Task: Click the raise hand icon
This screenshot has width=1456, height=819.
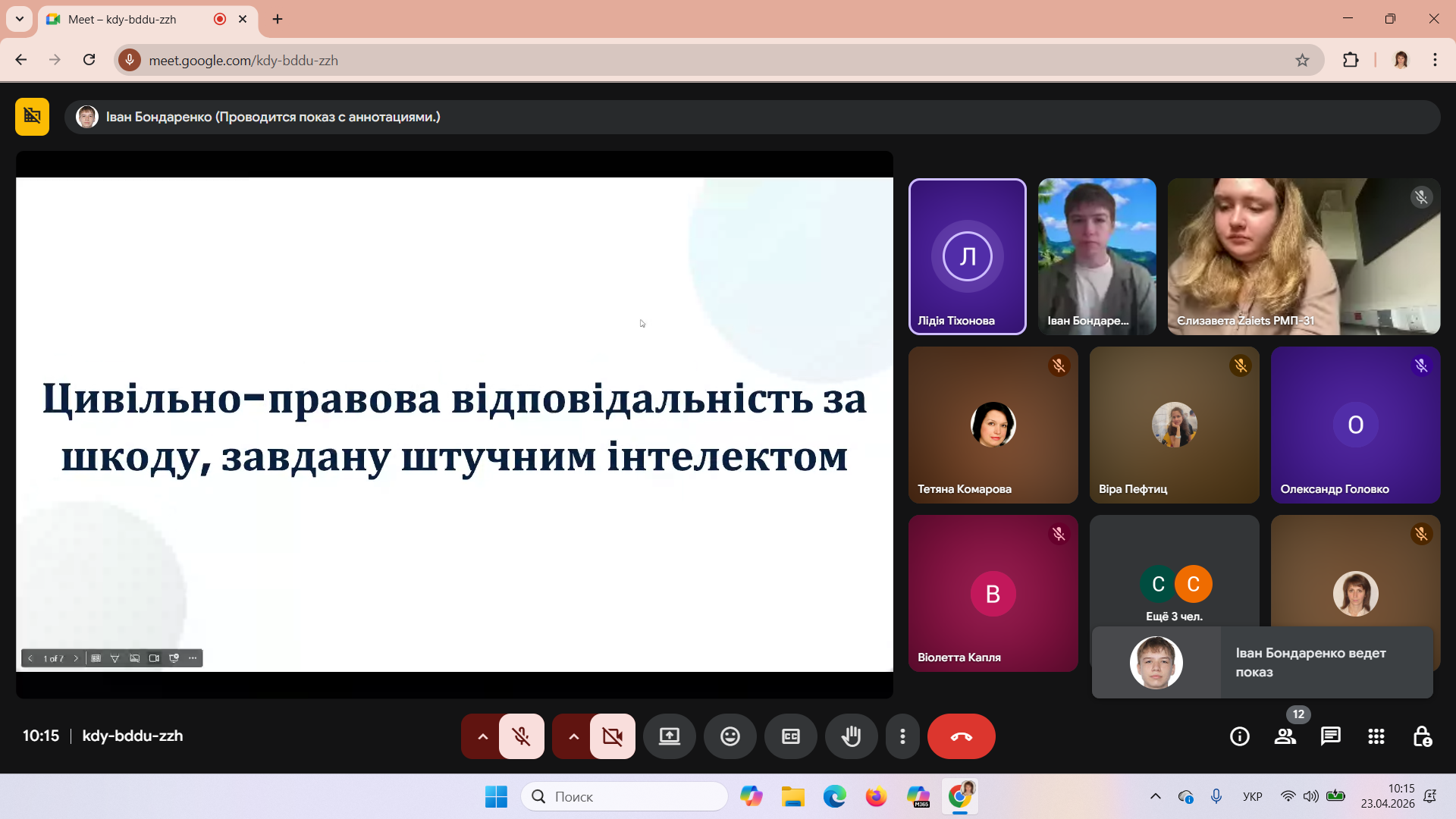Action: [x=851, y=736]
